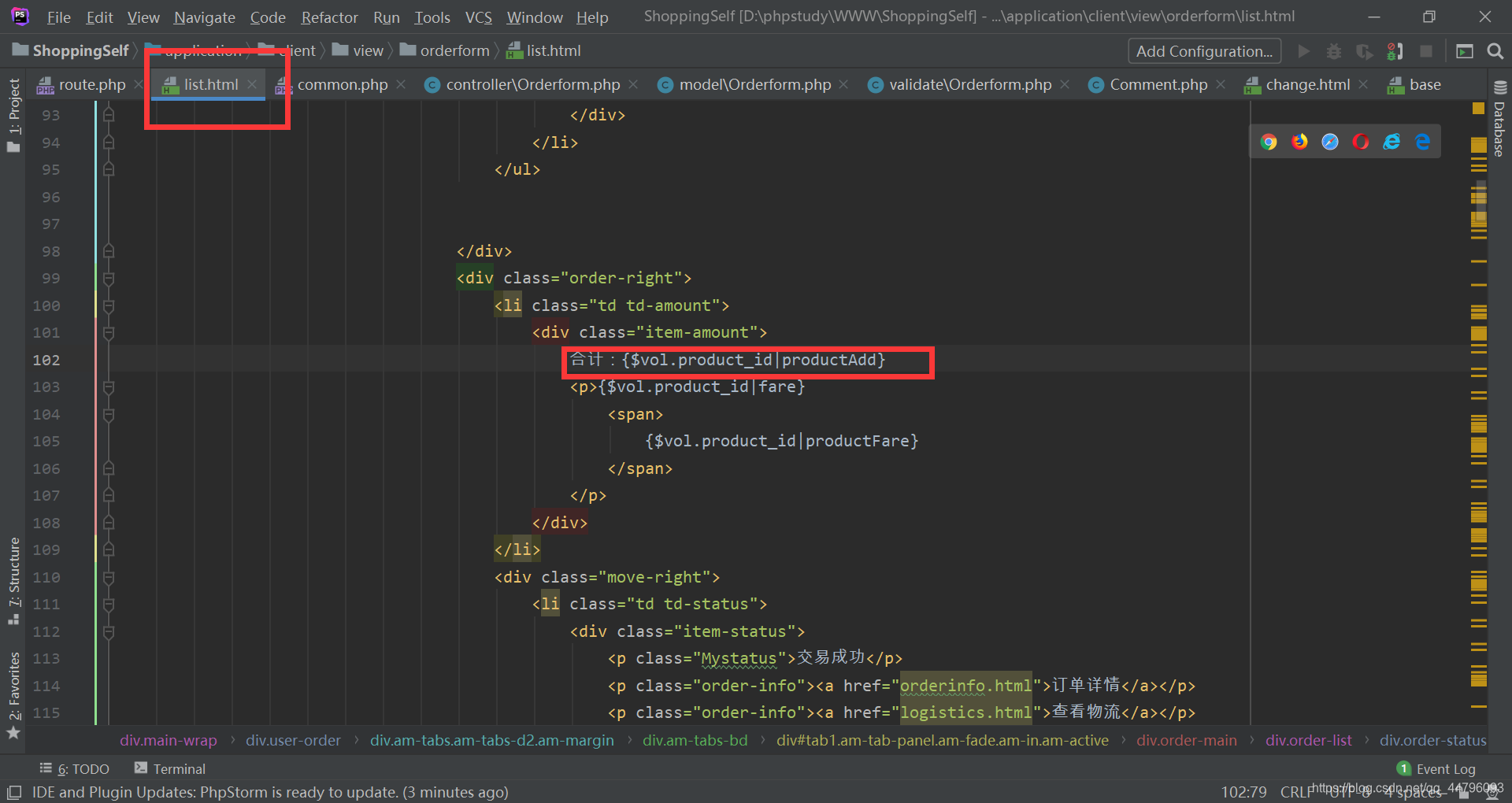Open the Navigate menu
This screenshot has height=803, width=1512.
click(205, 17)
